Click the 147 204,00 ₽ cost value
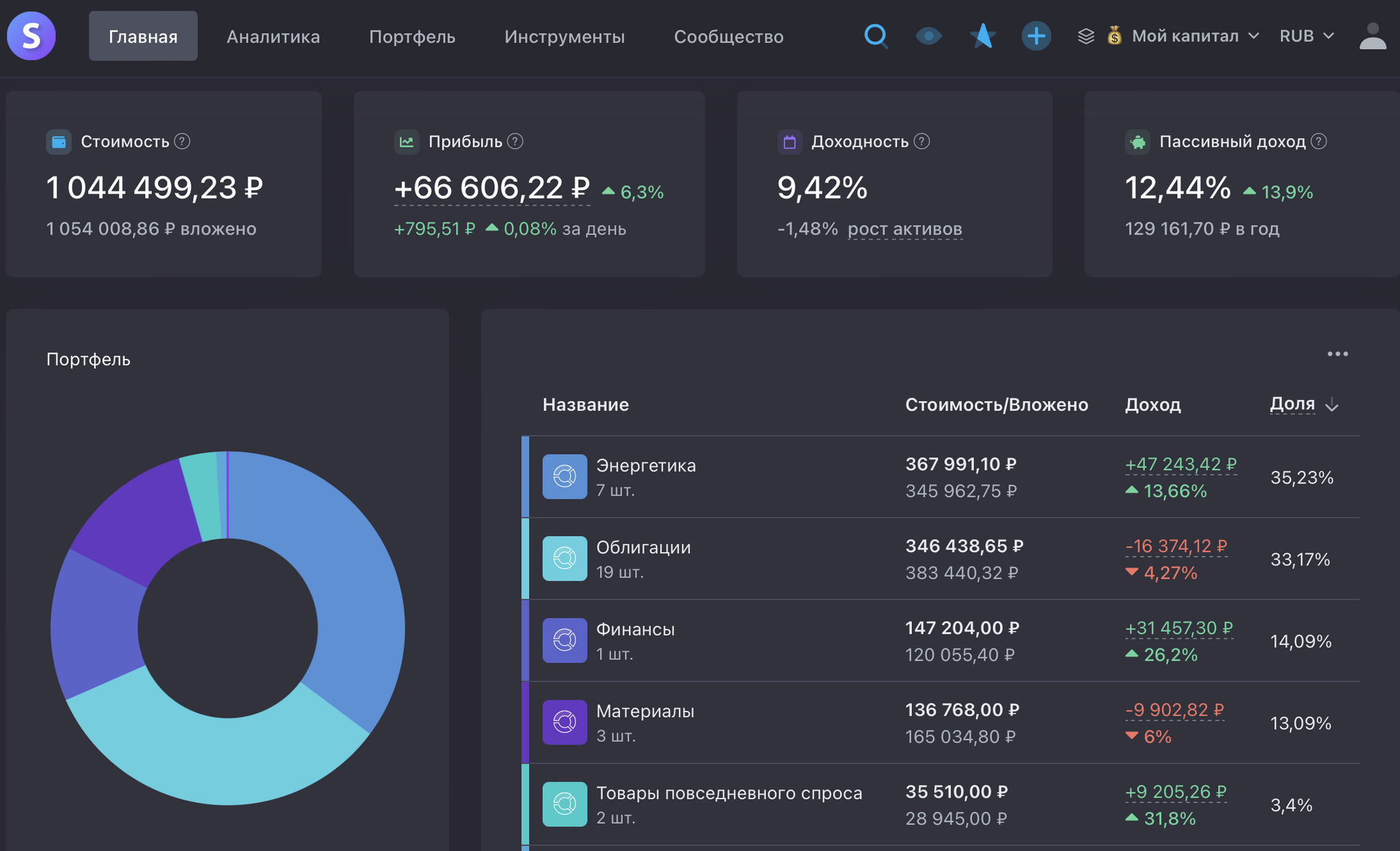Image resolution: width=1400 pixels, height=851 pixels. pyautogui.click(x=962, y=628)
